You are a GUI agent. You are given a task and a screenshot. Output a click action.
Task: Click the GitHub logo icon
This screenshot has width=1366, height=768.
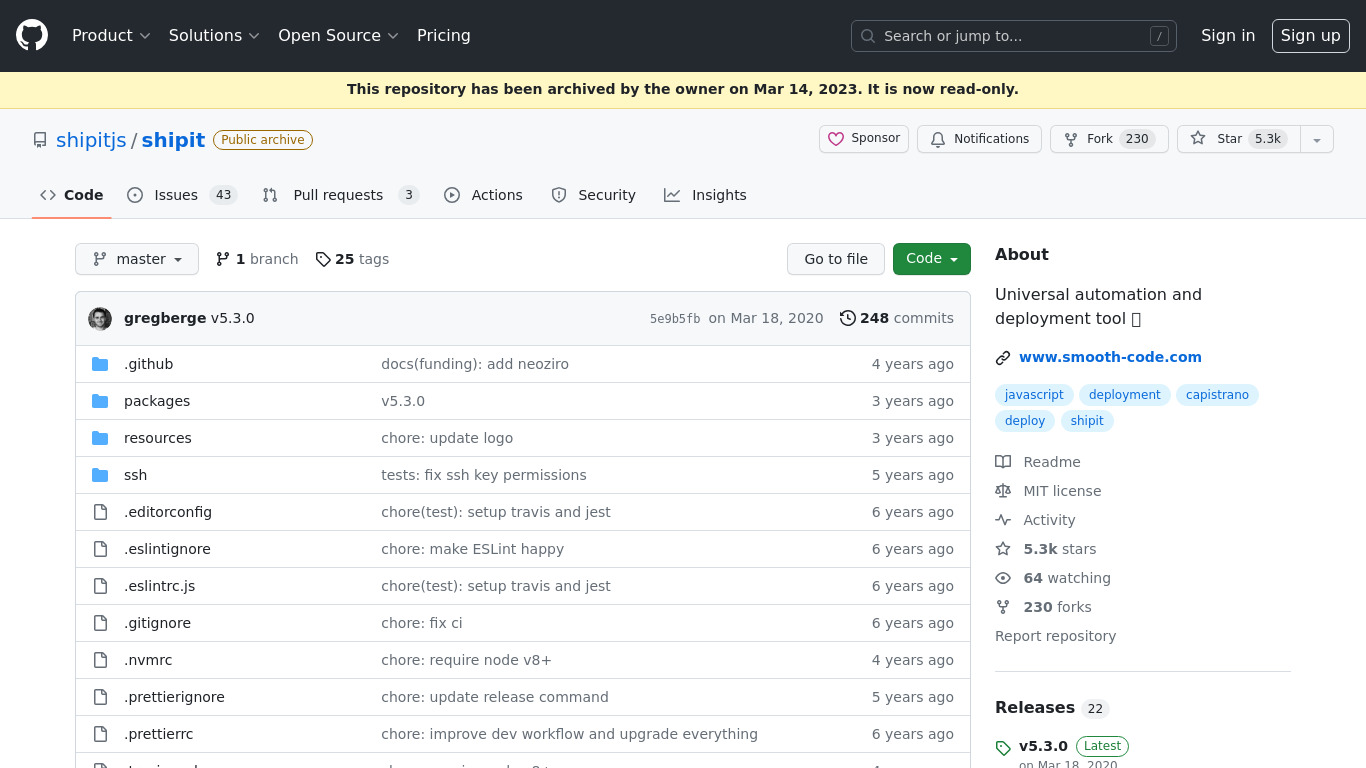[32, 35]
